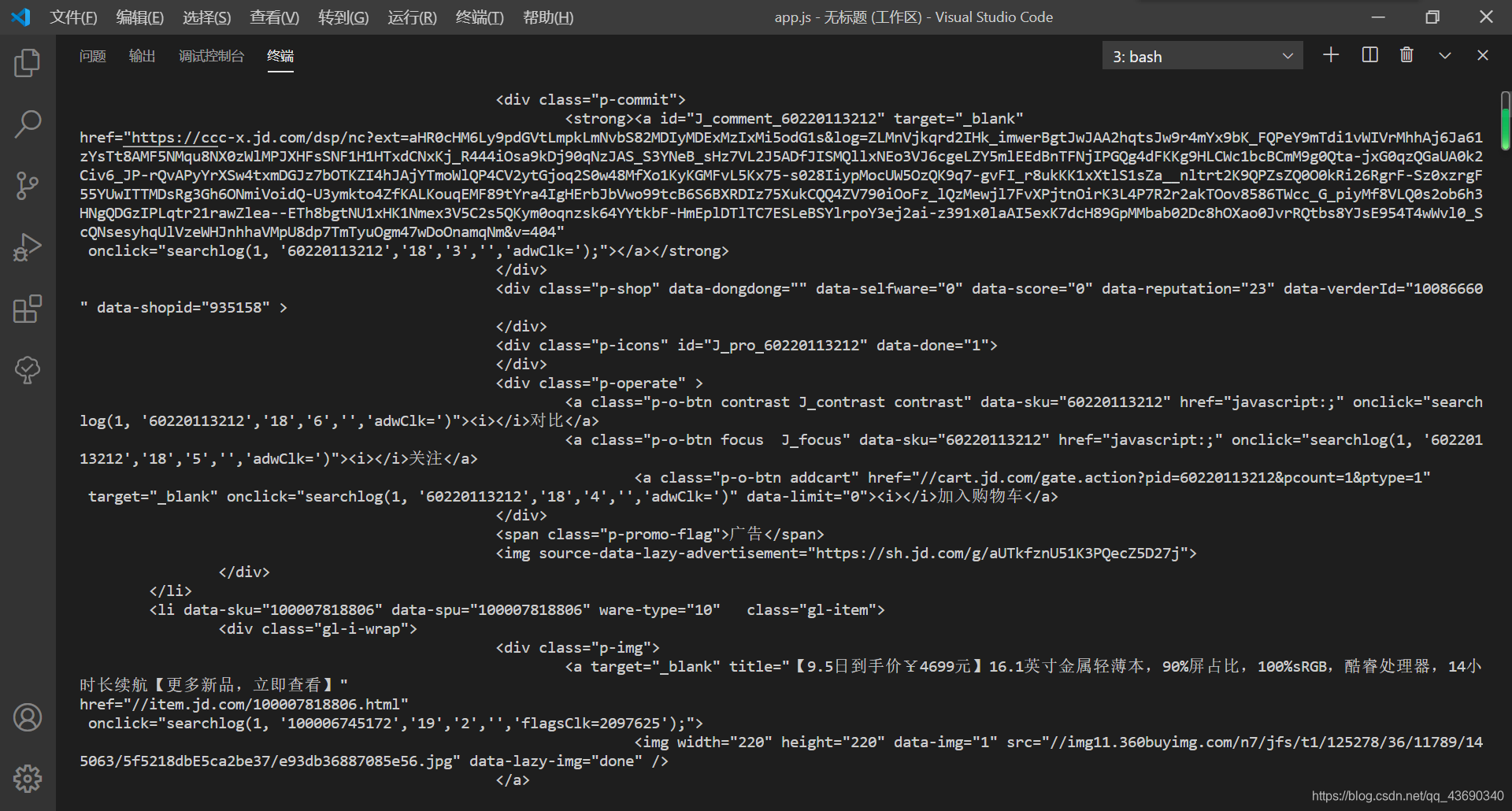Image resolution: width=1512 pixels, height=811 pixels.
Task: Click the terminal vertical scrollbar thumb
Action: pyautogui.click(x=1505, y=120)
